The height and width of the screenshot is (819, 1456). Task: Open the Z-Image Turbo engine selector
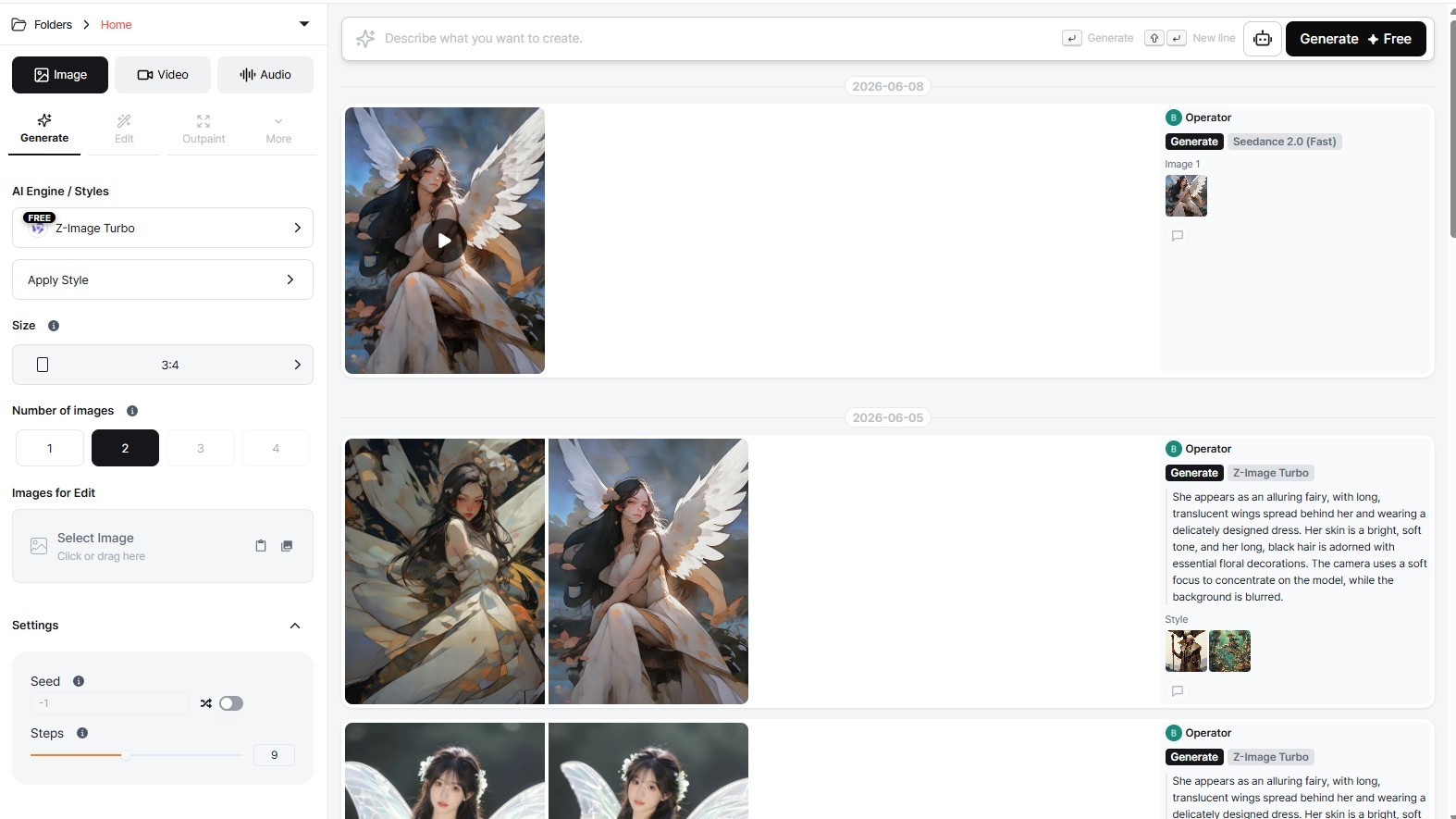163,228
